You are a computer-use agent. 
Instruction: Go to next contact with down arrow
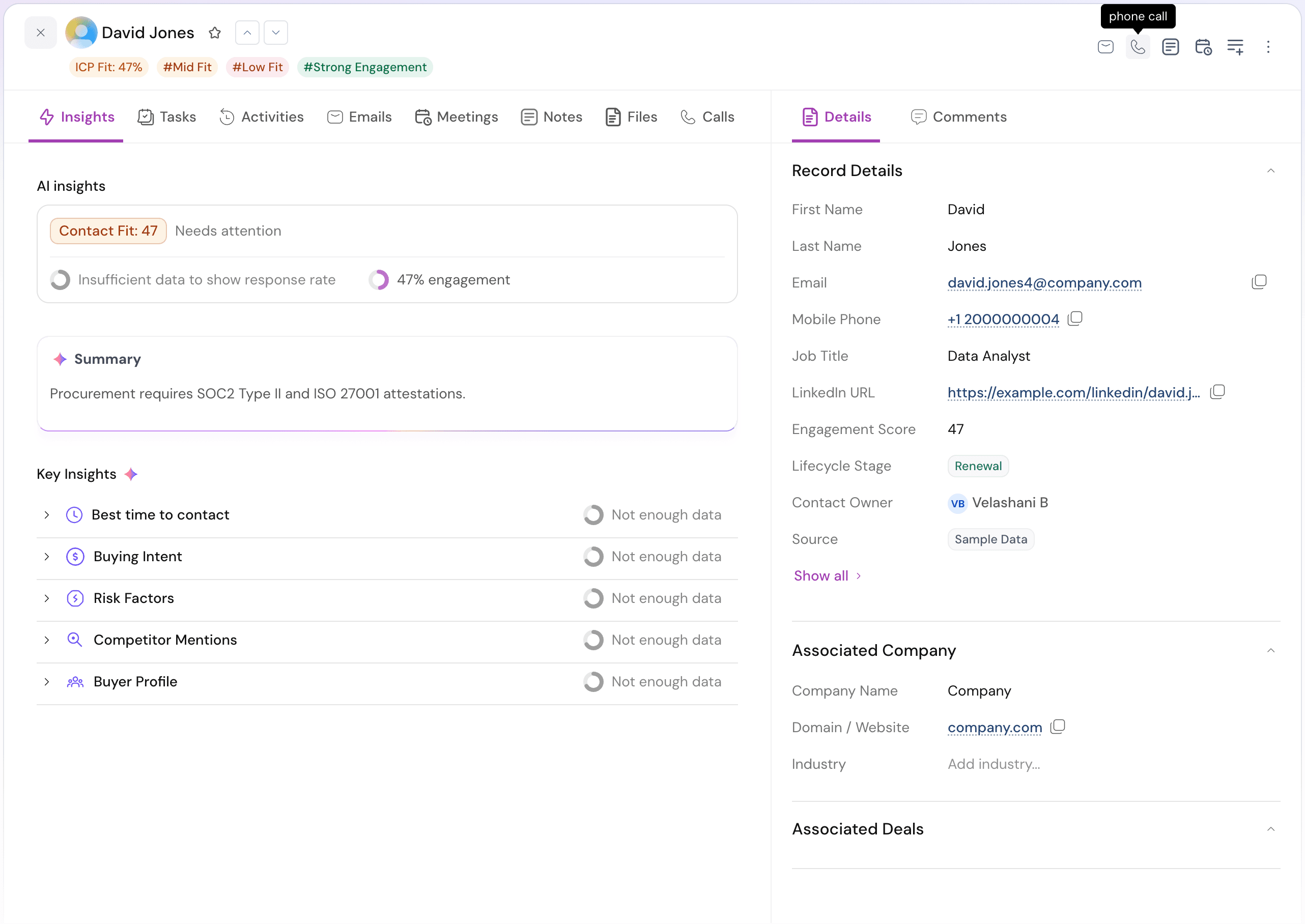tap(275, 33)
